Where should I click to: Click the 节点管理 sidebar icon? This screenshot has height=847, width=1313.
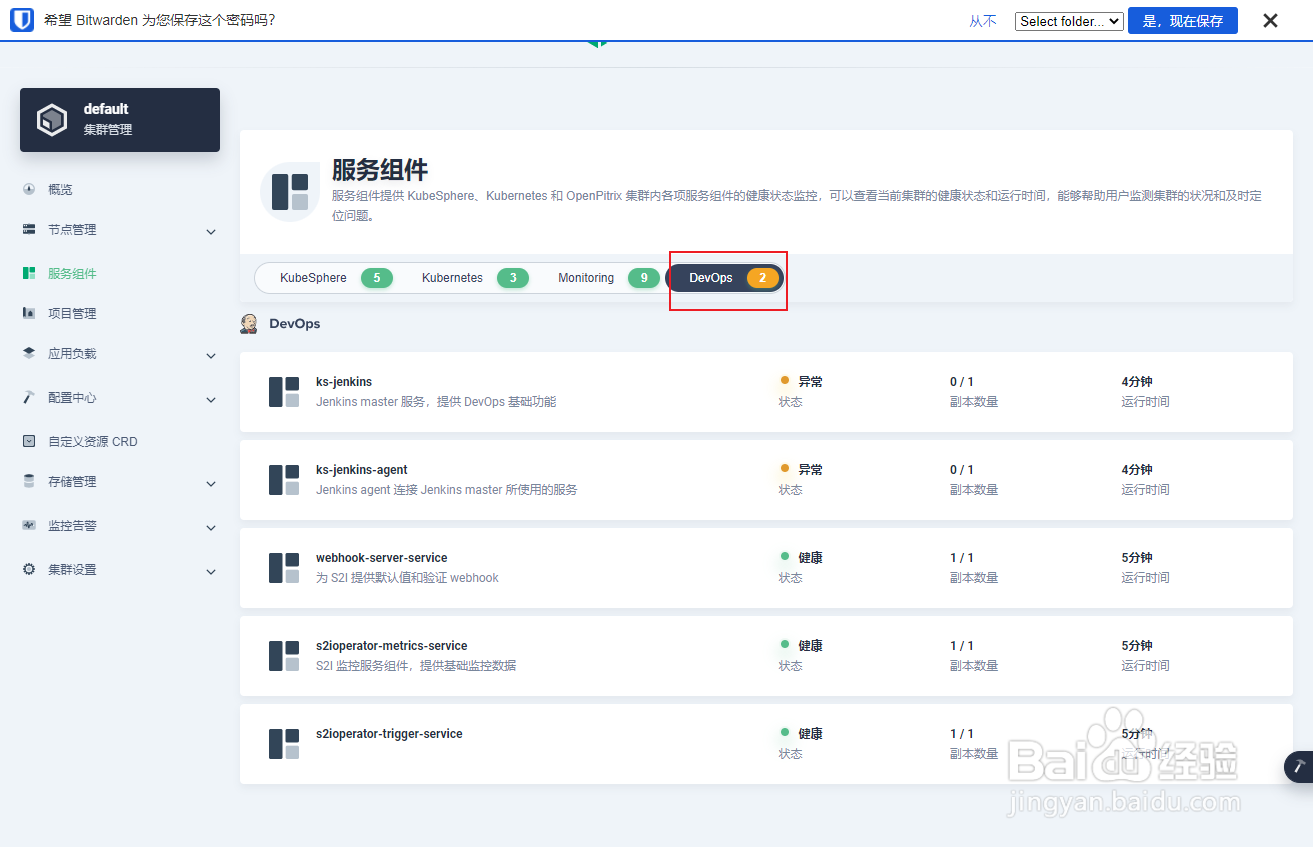[29, 229]
